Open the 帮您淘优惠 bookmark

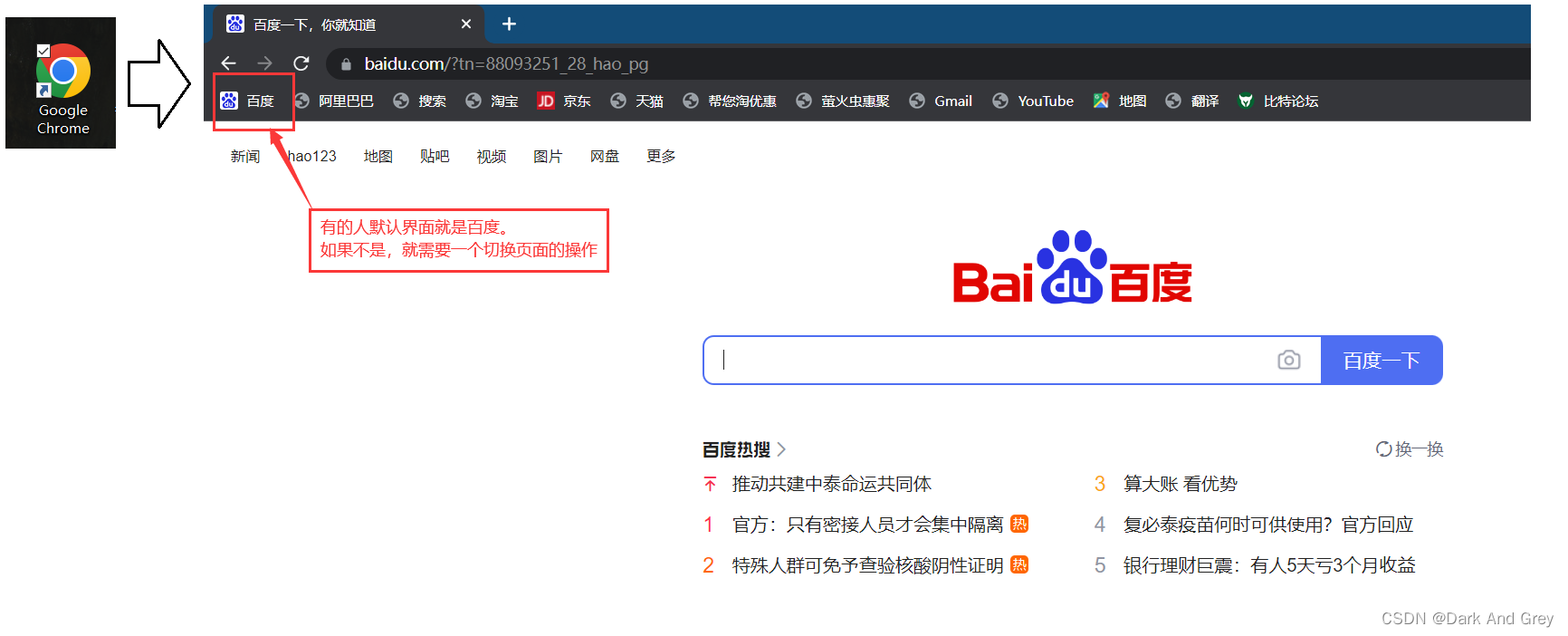coord(730,101)
